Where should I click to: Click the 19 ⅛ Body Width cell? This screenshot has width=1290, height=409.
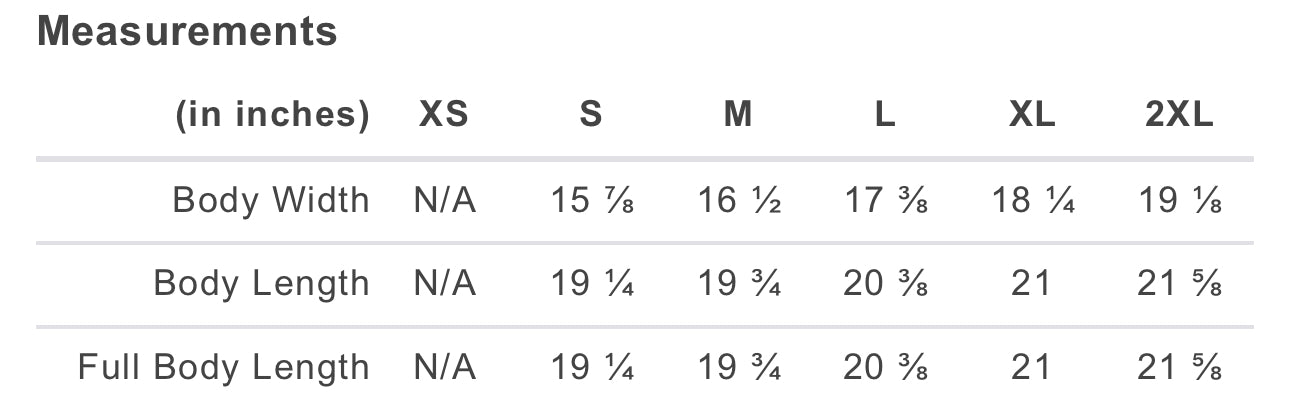[1179, 201]
